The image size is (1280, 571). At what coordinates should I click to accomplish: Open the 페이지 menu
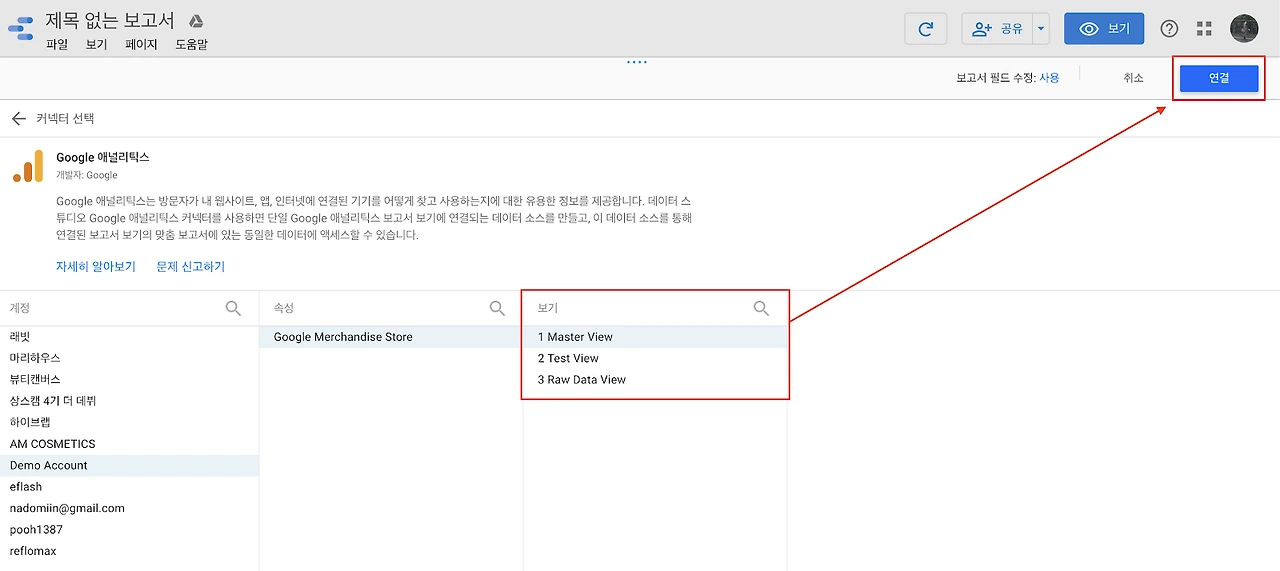point(141,45)
